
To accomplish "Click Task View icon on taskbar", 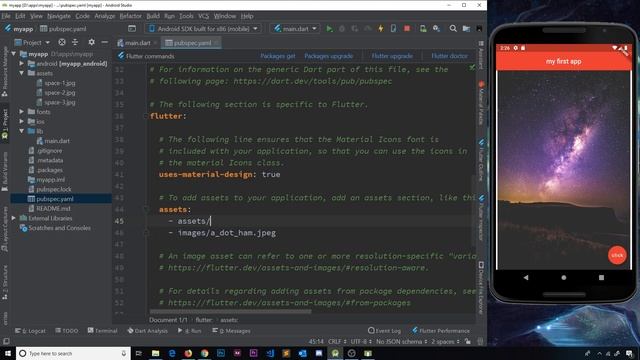I will (138, 353).
